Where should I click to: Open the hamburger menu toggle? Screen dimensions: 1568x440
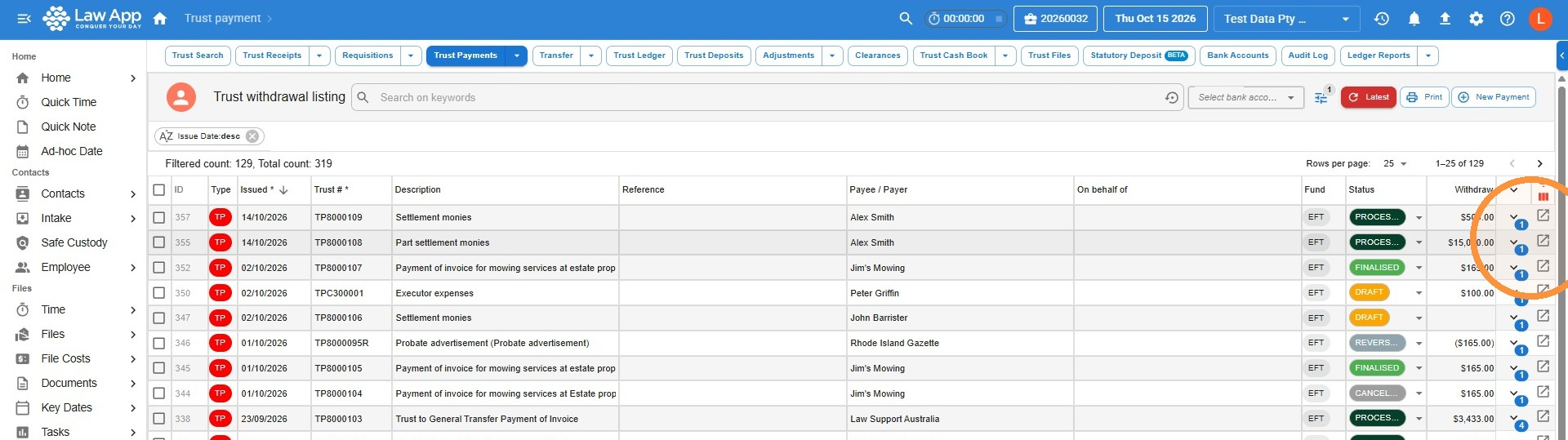[24, 19]
